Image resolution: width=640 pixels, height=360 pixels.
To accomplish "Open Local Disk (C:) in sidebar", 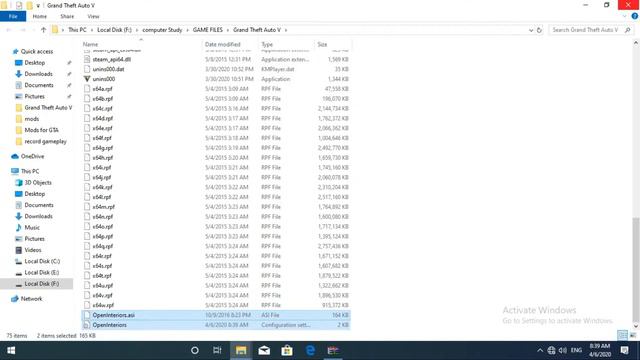I will coord(42,261).
